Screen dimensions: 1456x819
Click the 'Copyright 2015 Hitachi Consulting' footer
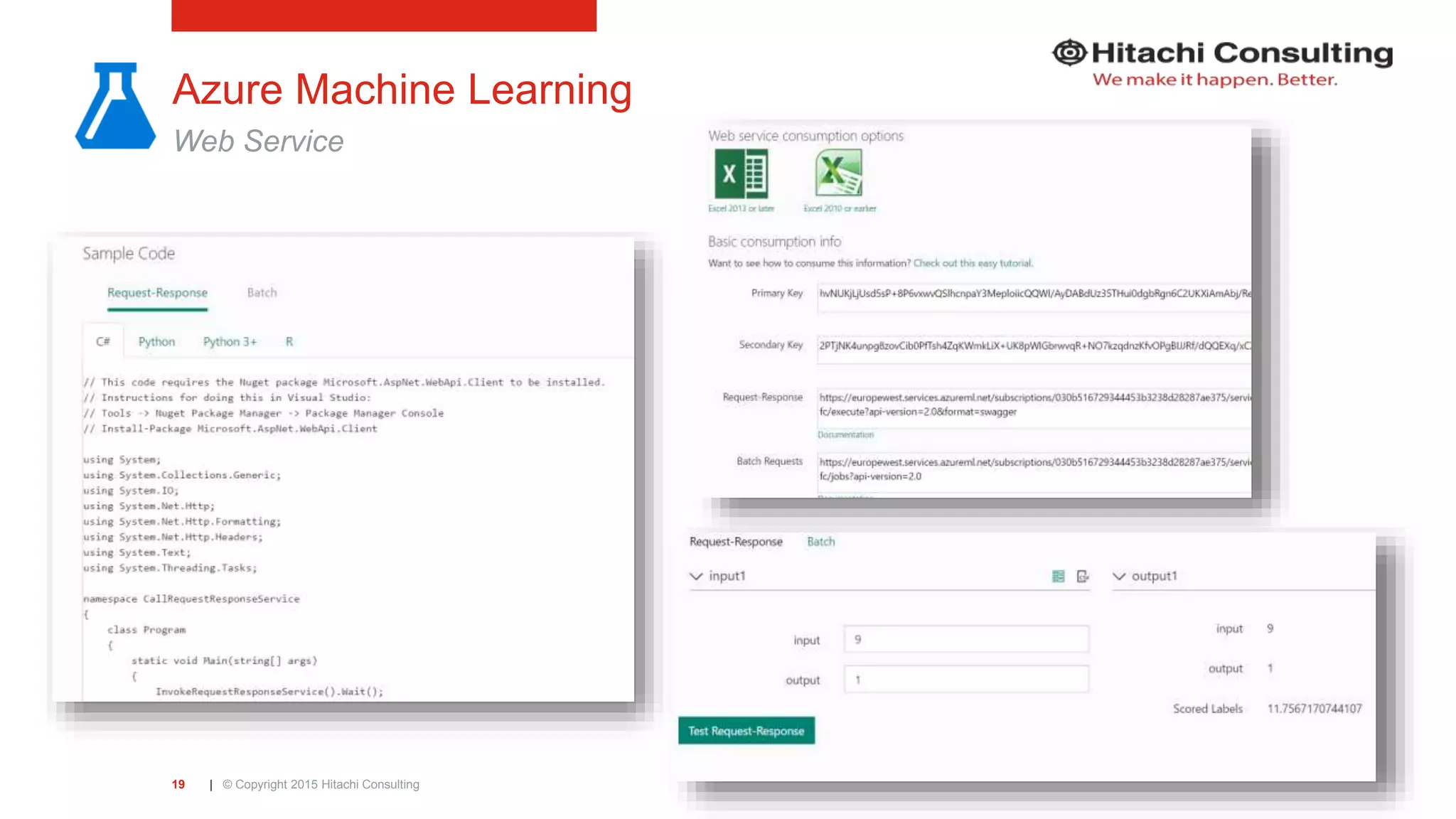coord(321,784)
